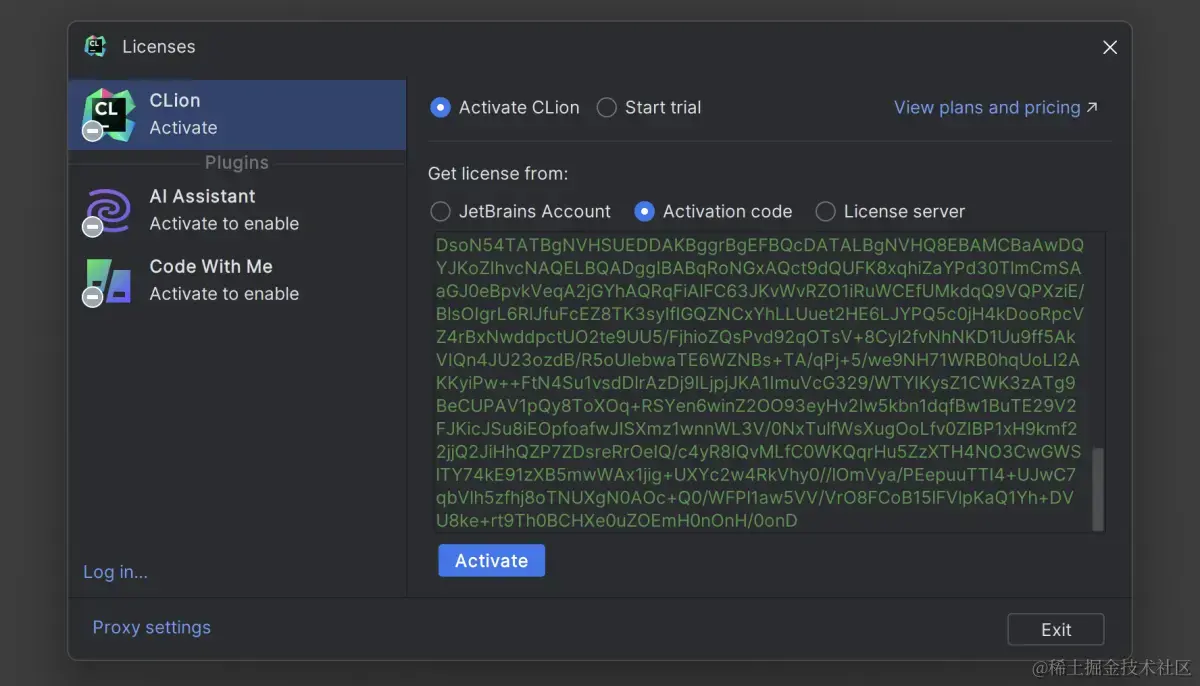Open the Log in... link

pos(115,572)
